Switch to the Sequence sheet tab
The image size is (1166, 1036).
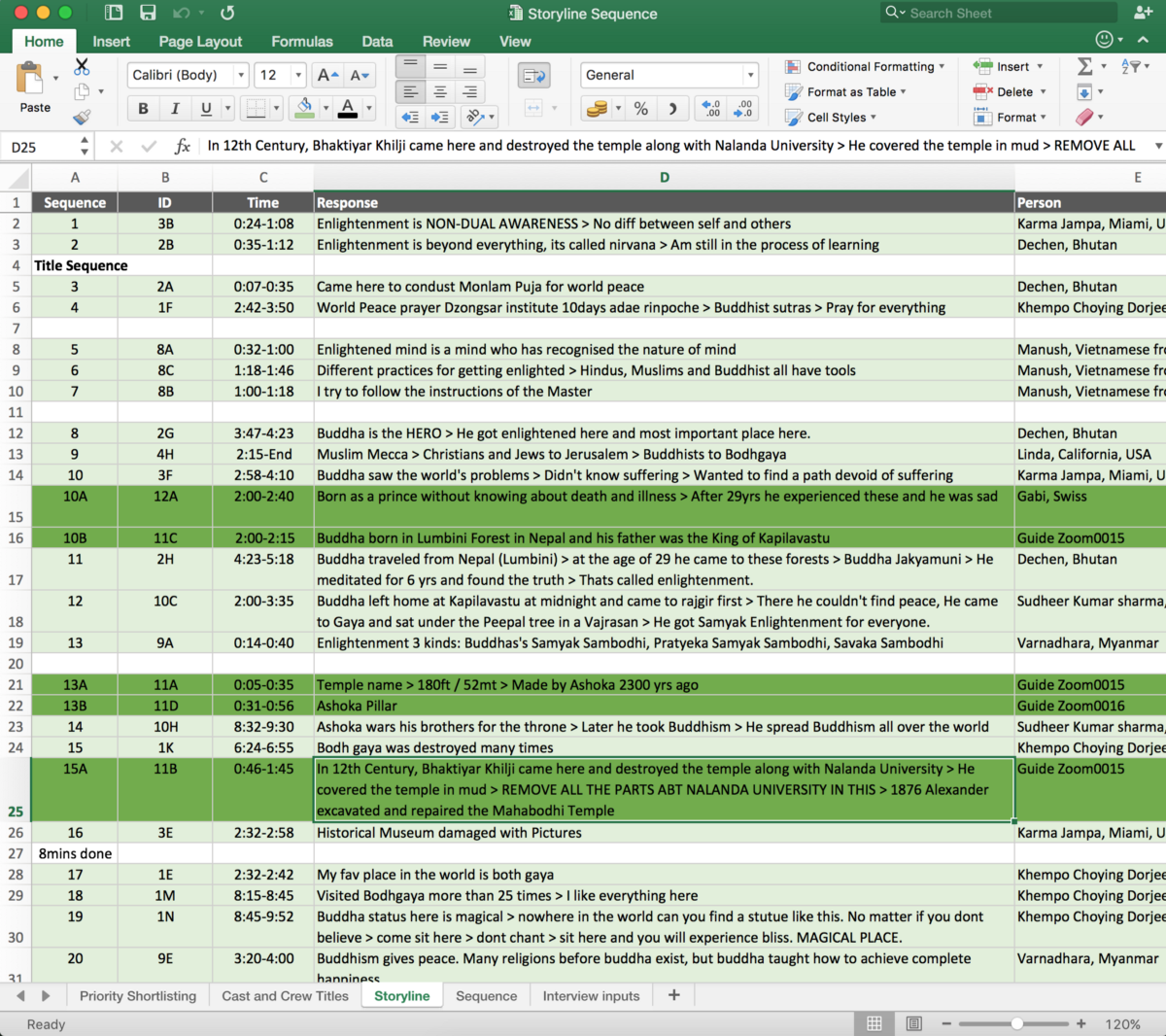tap(486, 996)
